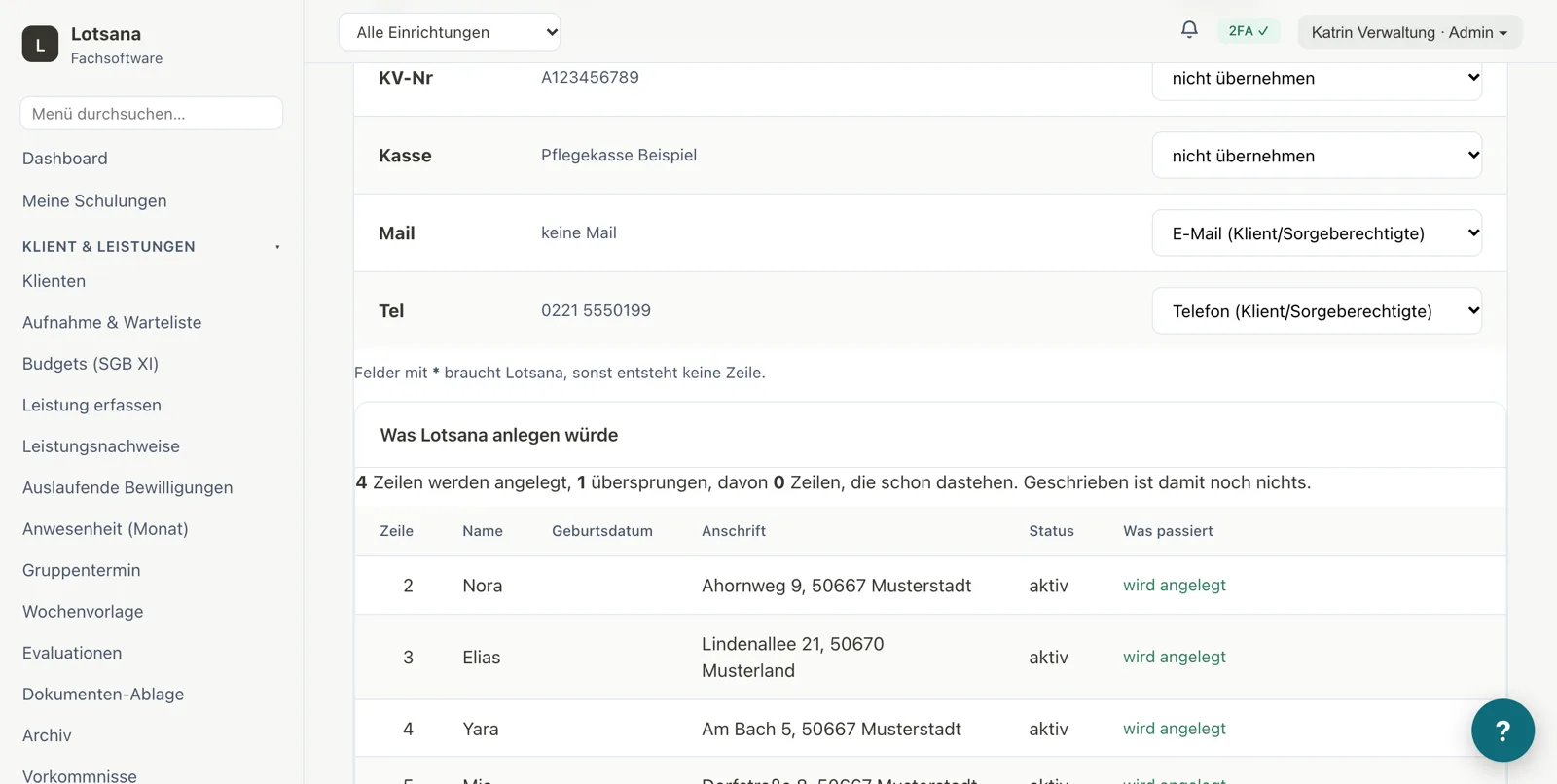This screenshot has height=784, width=1557.
Task: Open Auslaufende Bewilligungen
Action: (x=127, y=488)
